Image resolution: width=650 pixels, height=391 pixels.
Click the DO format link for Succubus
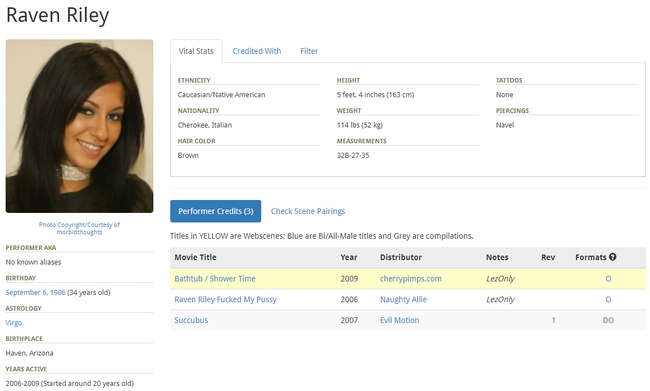608,320
